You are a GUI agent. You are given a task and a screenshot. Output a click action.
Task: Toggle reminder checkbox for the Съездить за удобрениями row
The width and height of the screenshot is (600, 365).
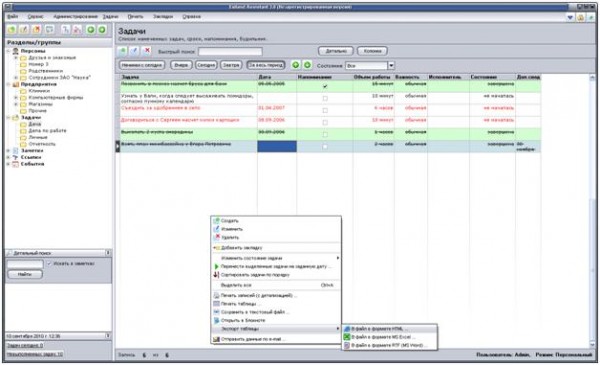[325, 110]
